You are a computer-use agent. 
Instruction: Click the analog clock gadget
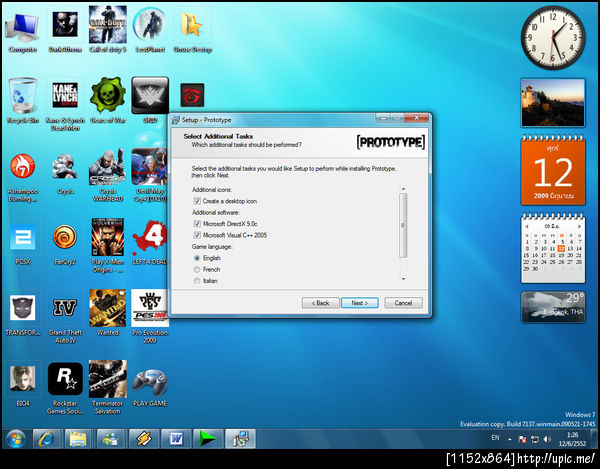coord(553,37)
